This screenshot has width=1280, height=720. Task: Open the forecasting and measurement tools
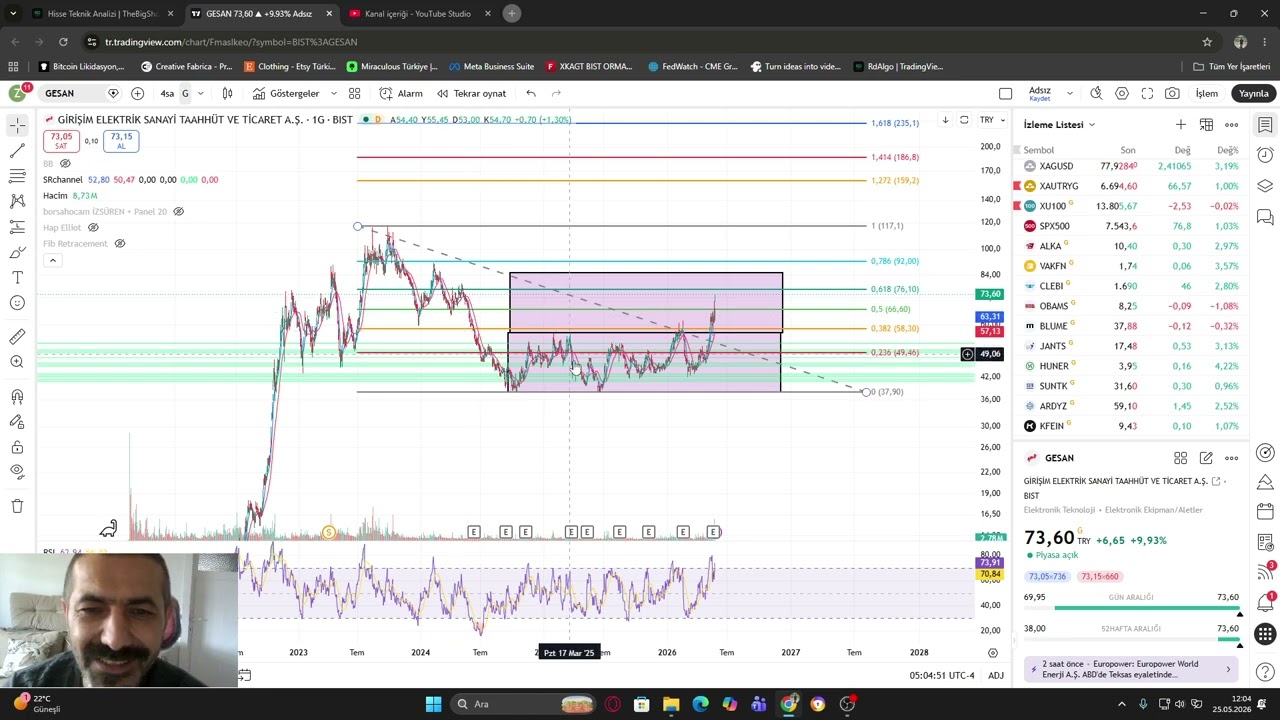17,227
